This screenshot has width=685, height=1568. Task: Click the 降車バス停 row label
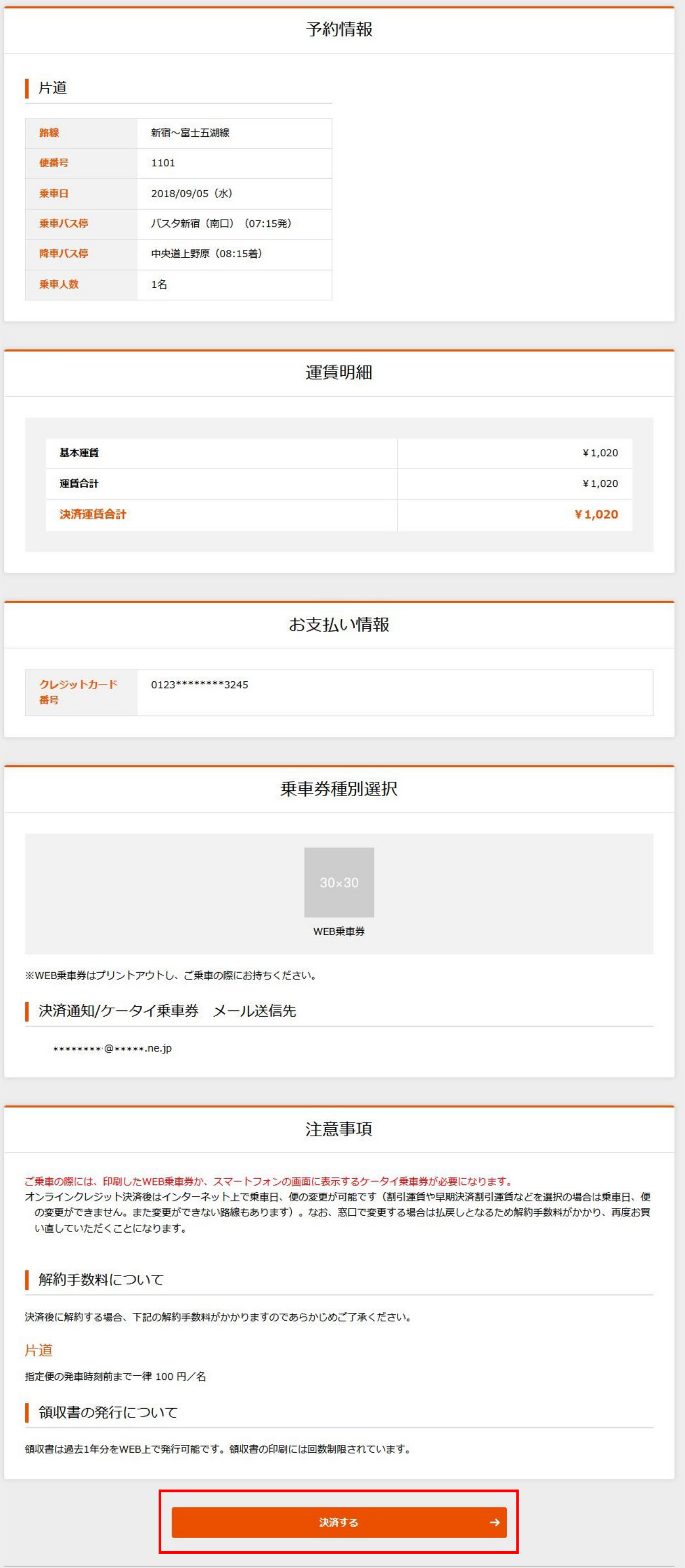click(64, 254)
